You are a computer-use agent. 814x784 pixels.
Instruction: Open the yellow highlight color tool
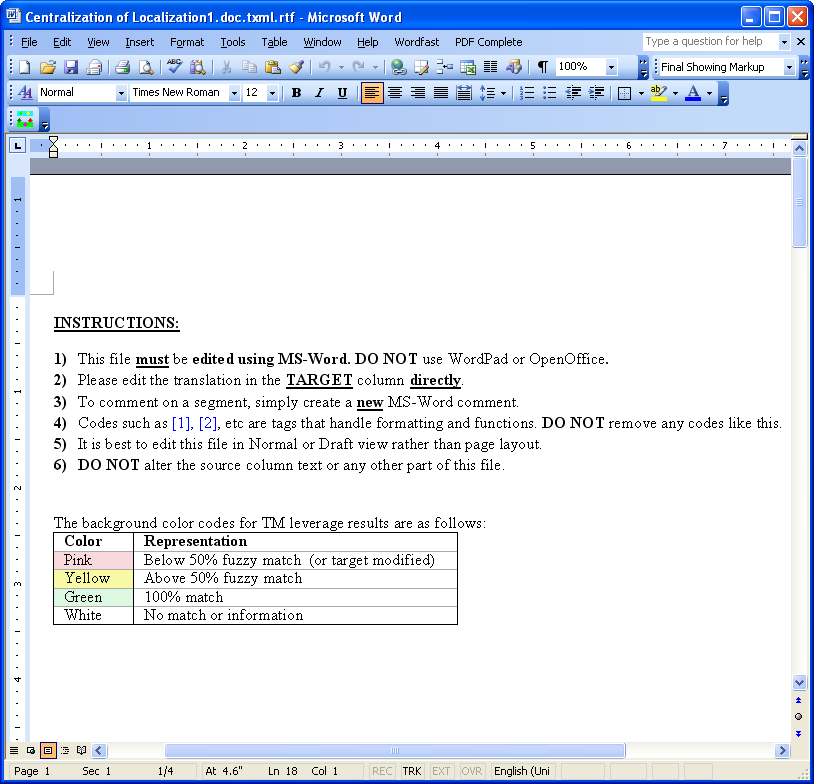[657, 93]
